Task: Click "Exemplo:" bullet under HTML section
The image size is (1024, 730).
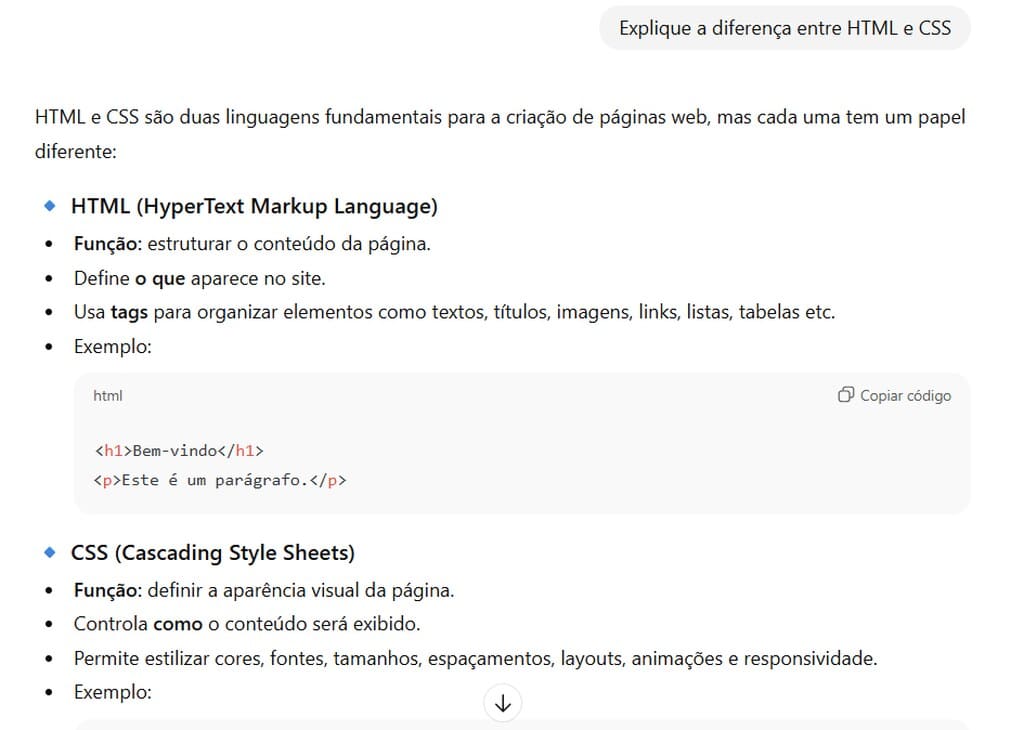Action: click(112, 346)
